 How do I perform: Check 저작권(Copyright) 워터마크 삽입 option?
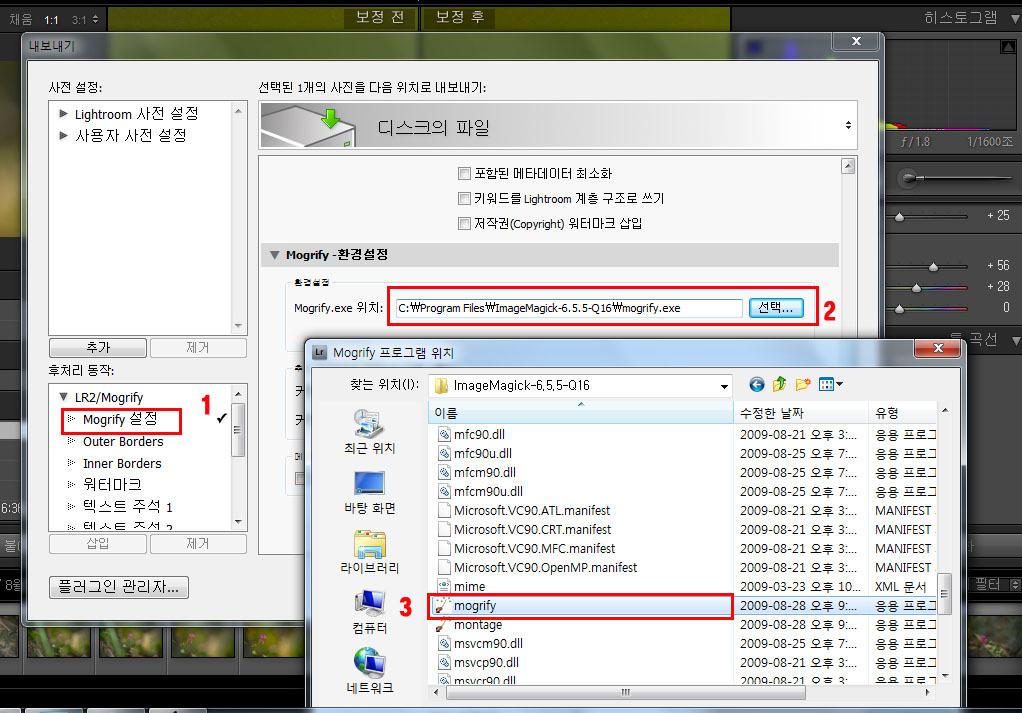(464, 223)
